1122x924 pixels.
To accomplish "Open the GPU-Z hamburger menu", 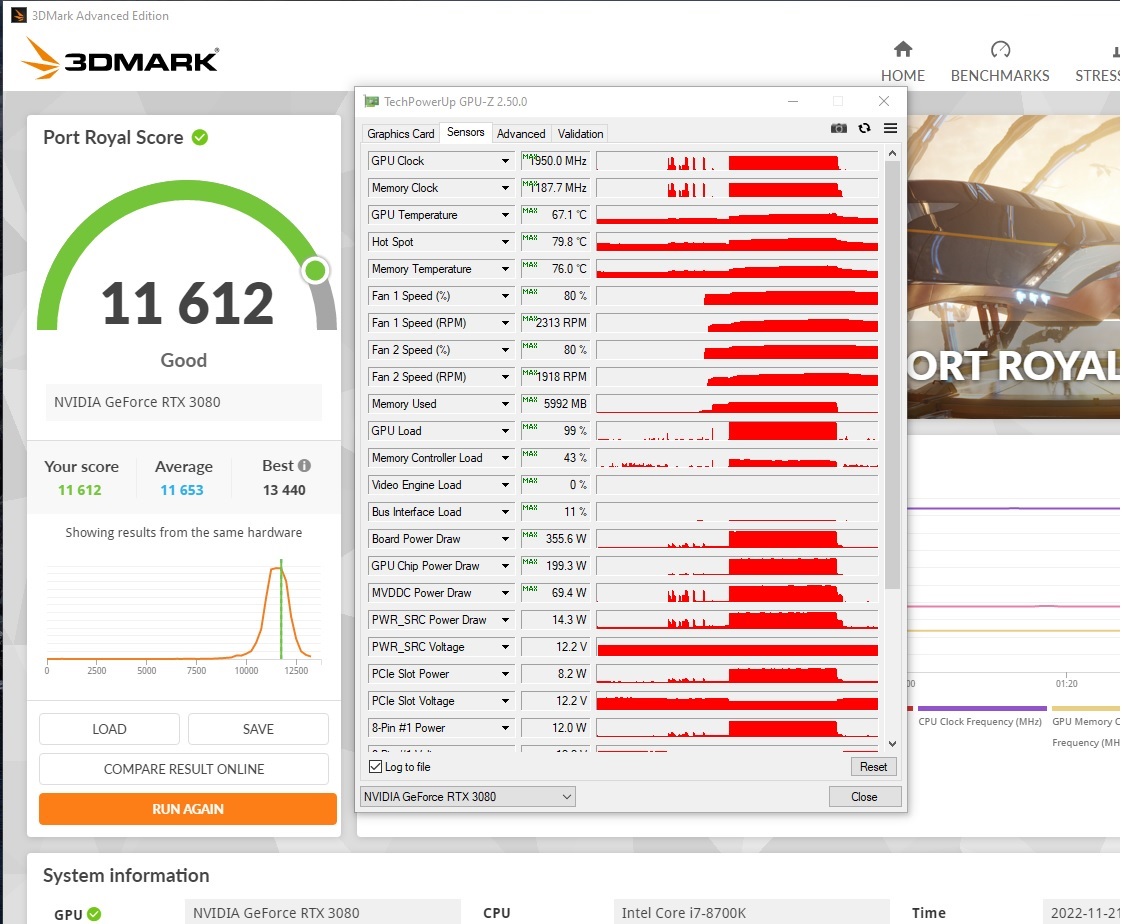I will pyautogui.click(x=890, y=128).
